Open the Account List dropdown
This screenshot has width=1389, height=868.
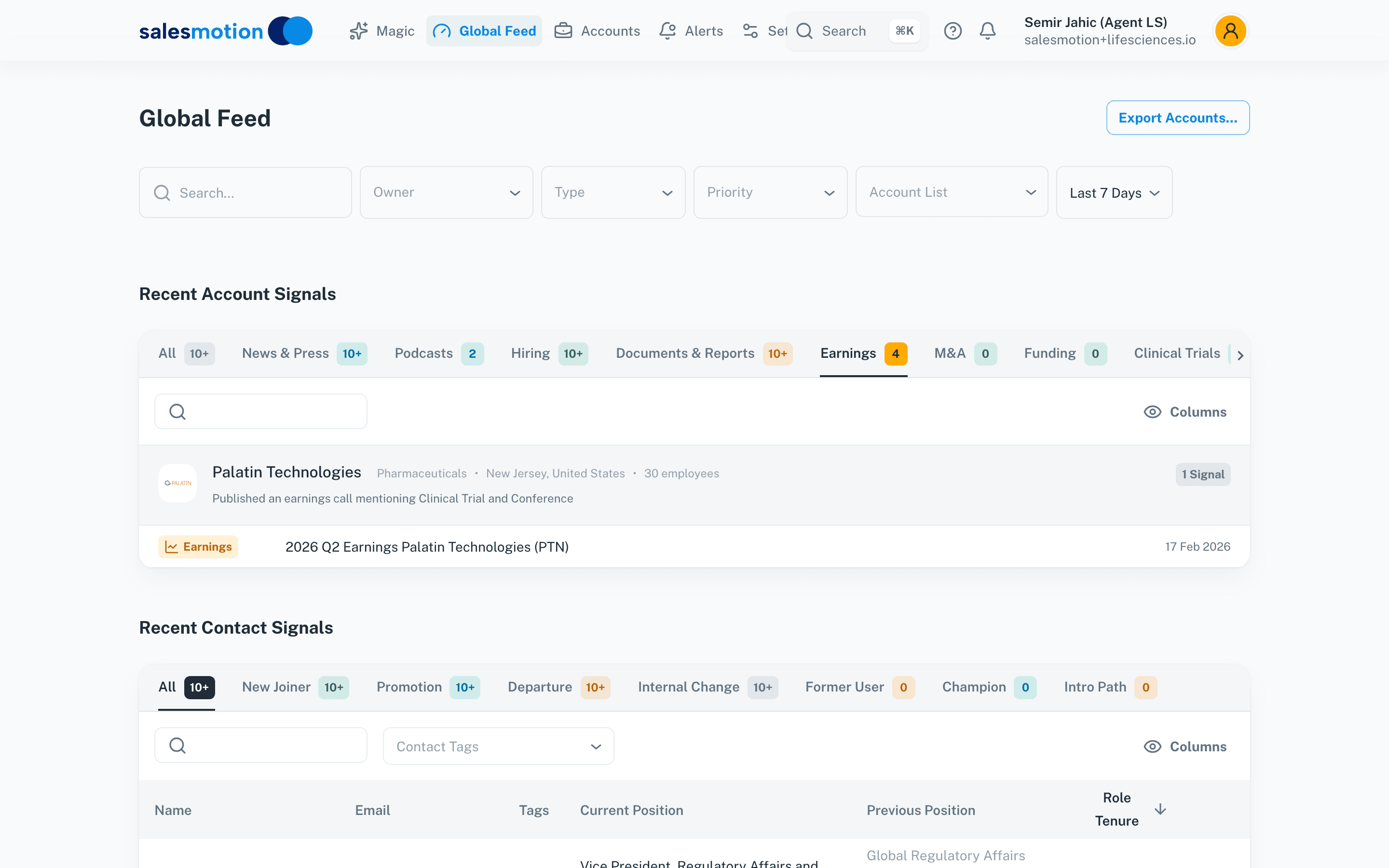click(952, 192)
